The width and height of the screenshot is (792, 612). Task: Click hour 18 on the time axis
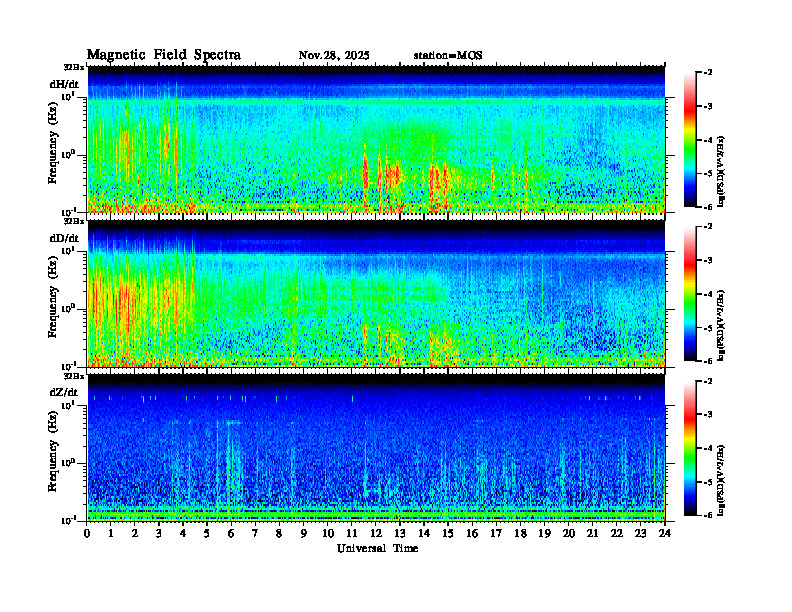pyautogui.click(x=520, y=533)
